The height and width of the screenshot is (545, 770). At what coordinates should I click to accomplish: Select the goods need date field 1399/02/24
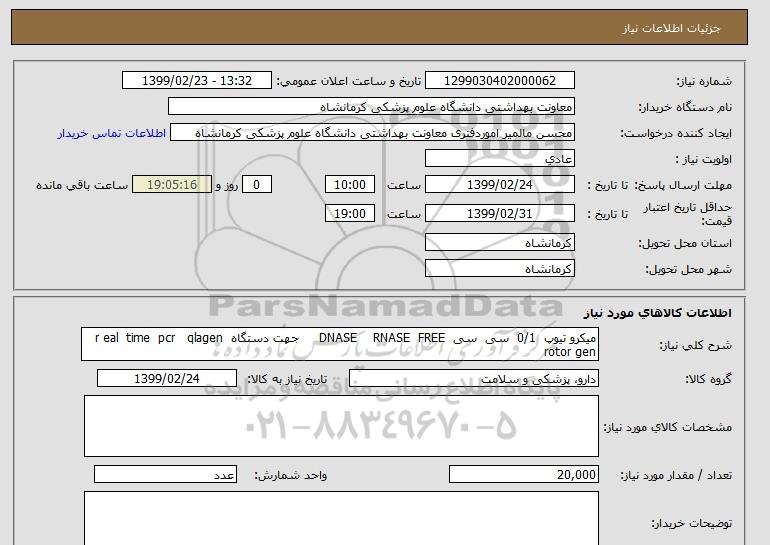coord(167,379)
